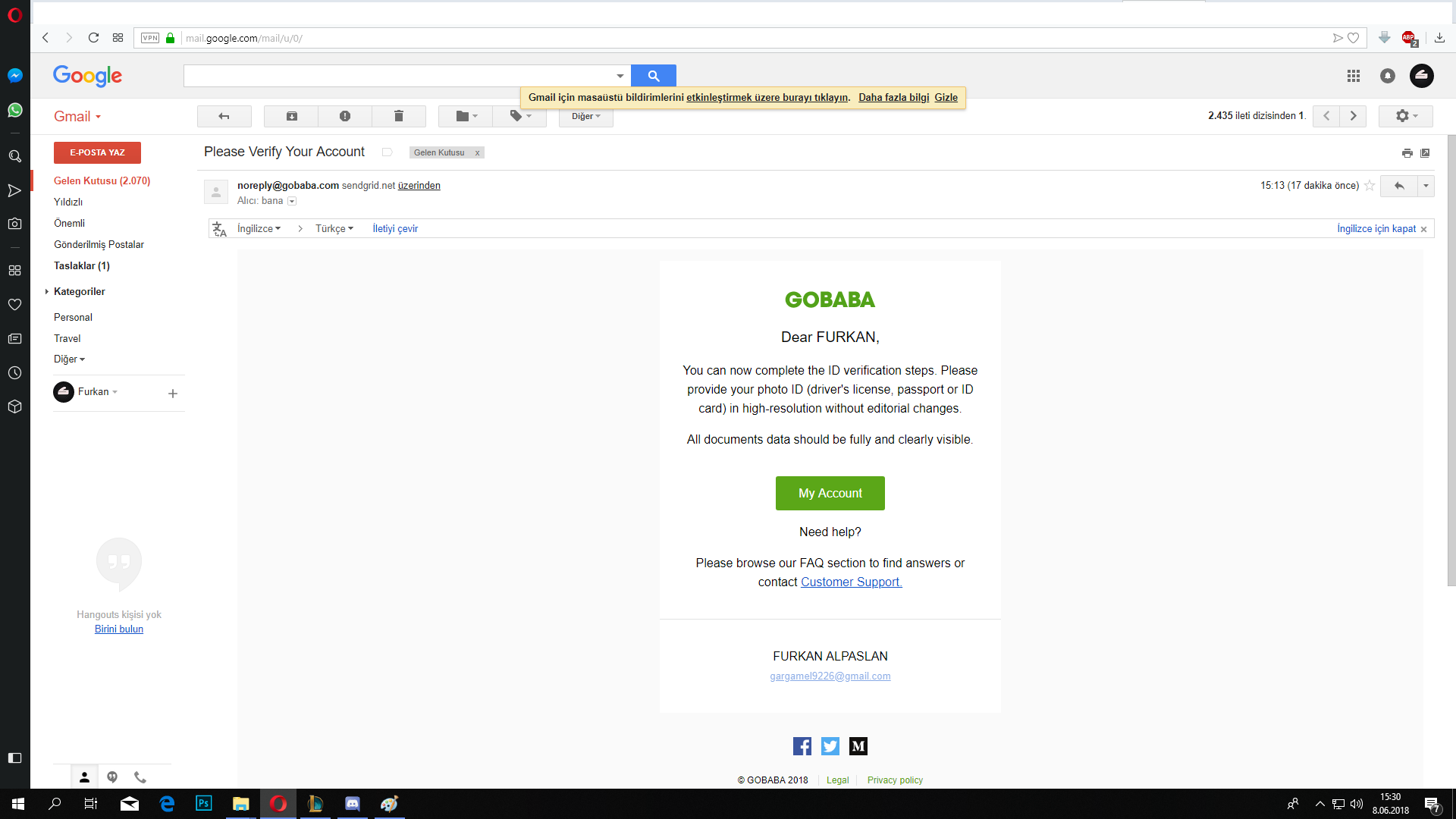Click the blue search button
The height and width of the screenshot is (819, 1456).
pyautogui.click(x=653, y=76)
